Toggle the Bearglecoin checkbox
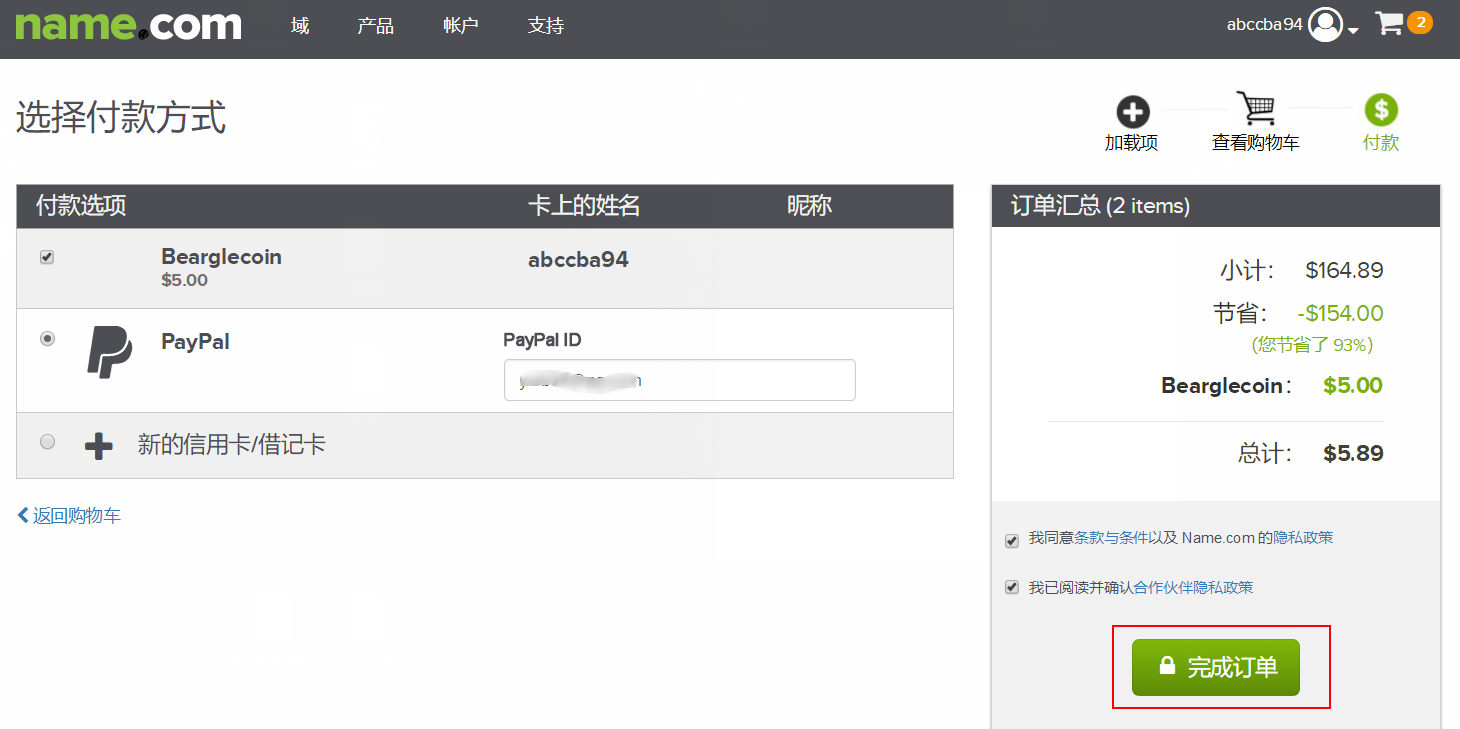Viewport: 1460px width, 729px height. (x=47, y=257)
